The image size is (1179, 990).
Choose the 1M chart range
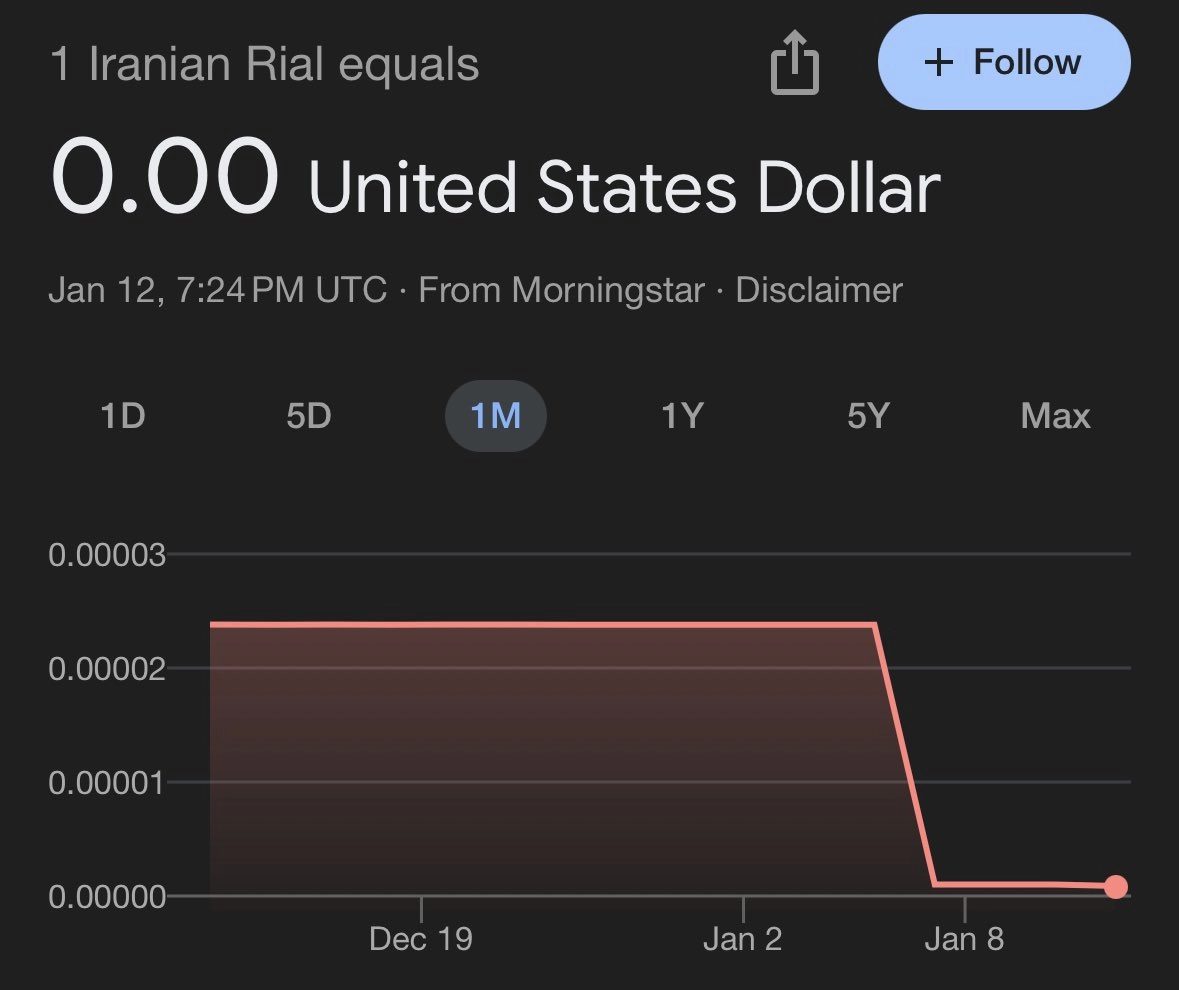495,415
